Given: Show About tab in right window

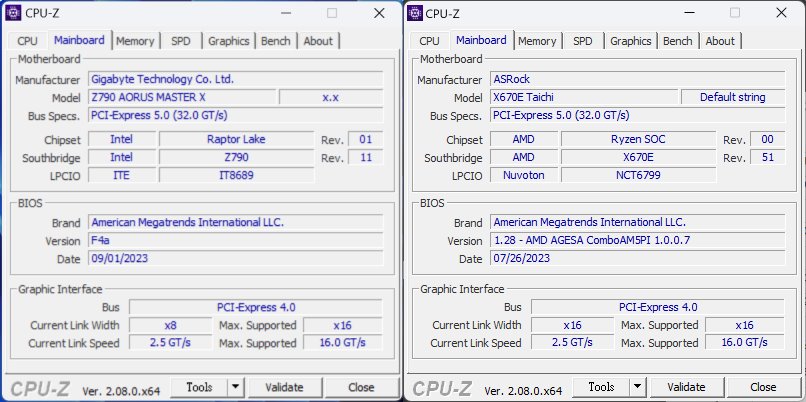Looking at the screenshot, I should pyautogui.click(x=720, y=41).
